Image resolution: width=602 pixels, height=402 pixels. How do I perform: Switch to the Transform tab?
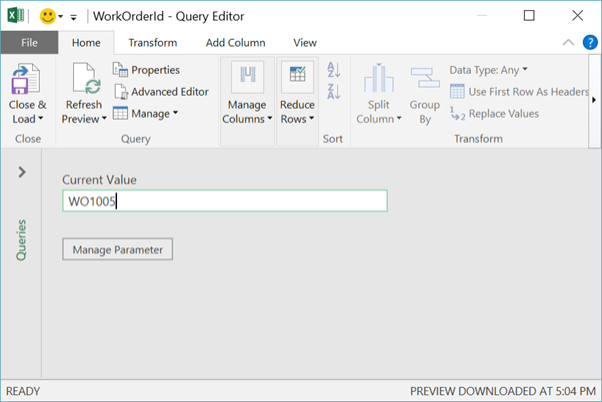coord(153,43)
